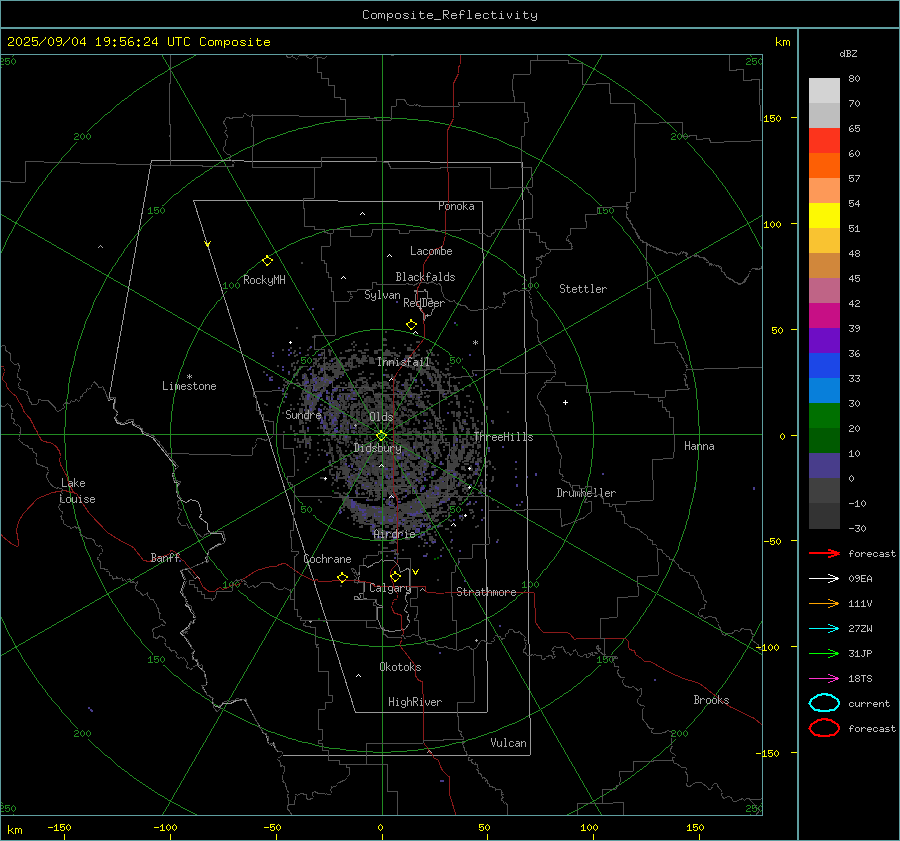Image resolution: width=900 pixels, height=841 pixels.
Task: Click the Hanna city label
Action: pyautogui.click(x=699, y=446)
